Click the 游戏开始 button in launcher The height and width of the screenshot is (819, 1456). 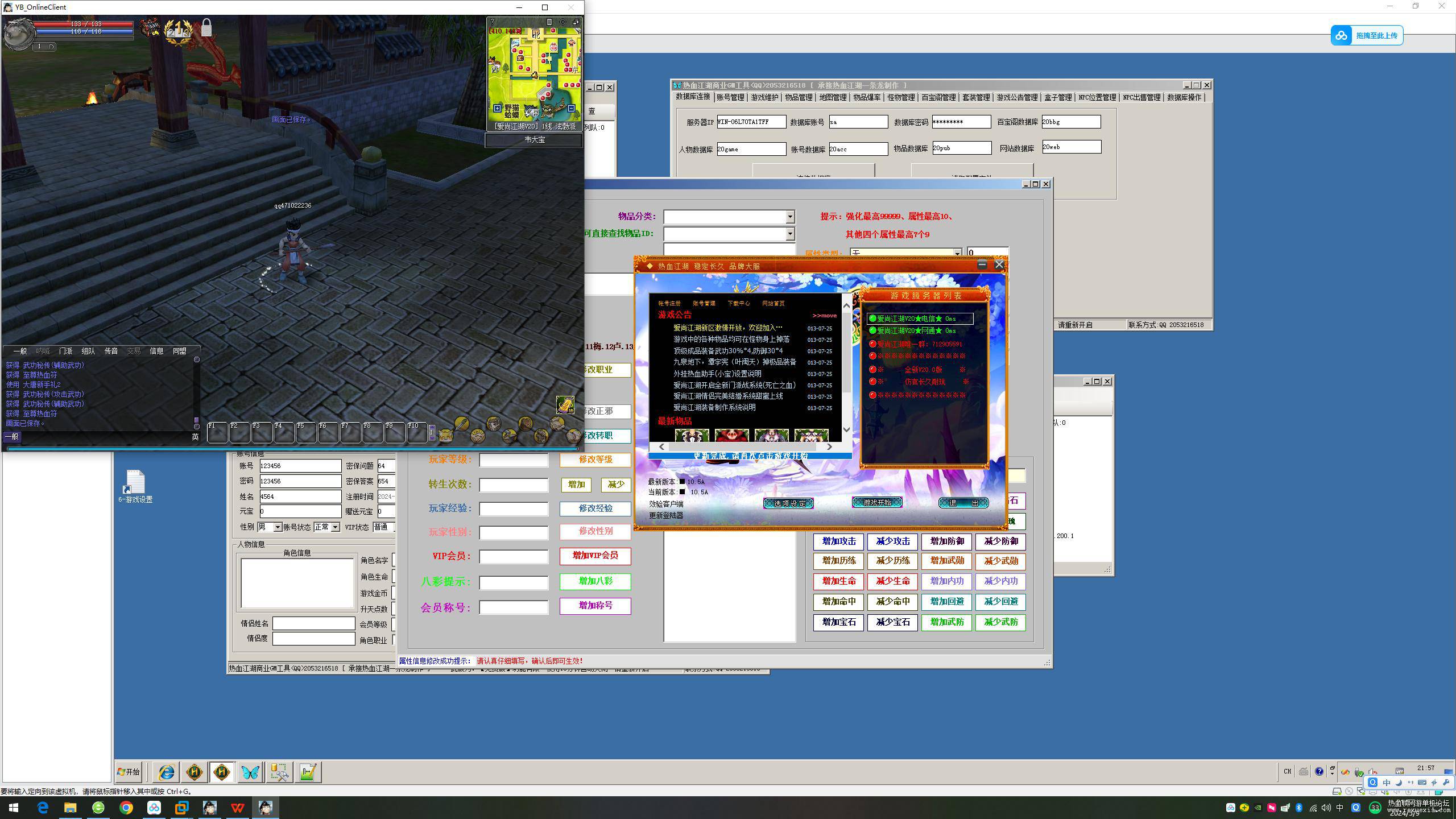877,502
